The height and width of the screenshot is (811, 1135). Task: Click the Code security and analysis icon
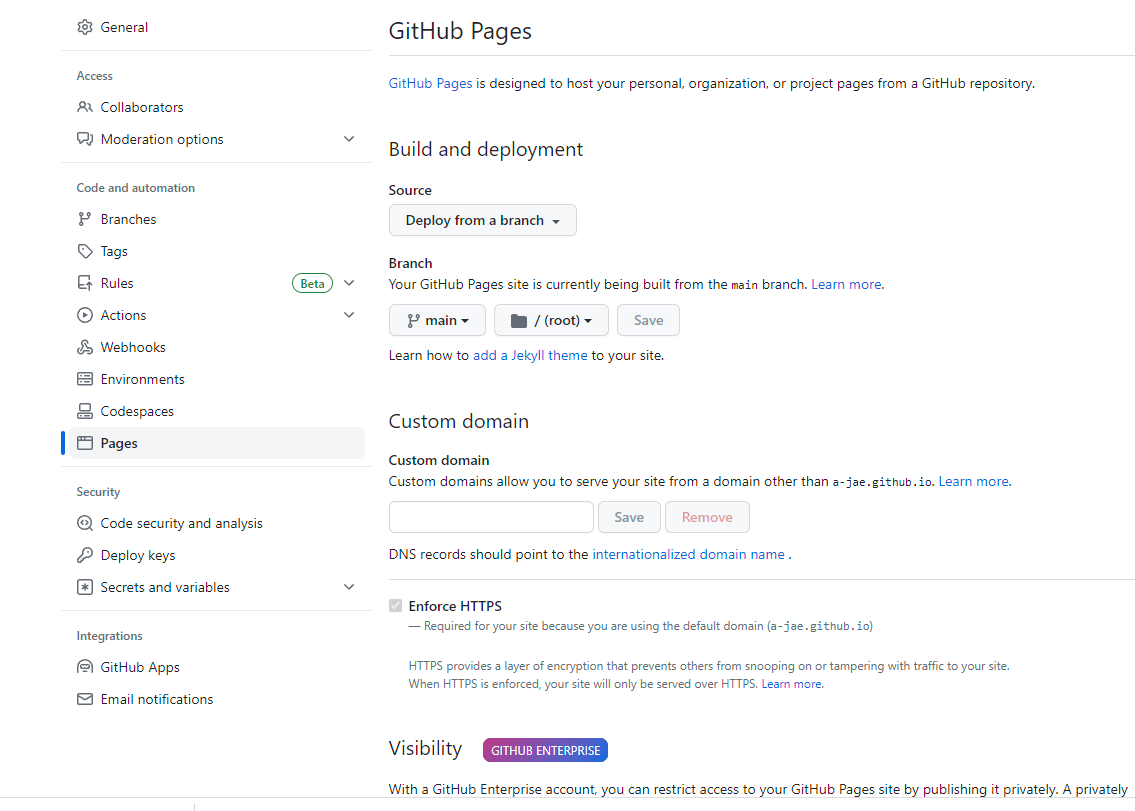point(85,523)
